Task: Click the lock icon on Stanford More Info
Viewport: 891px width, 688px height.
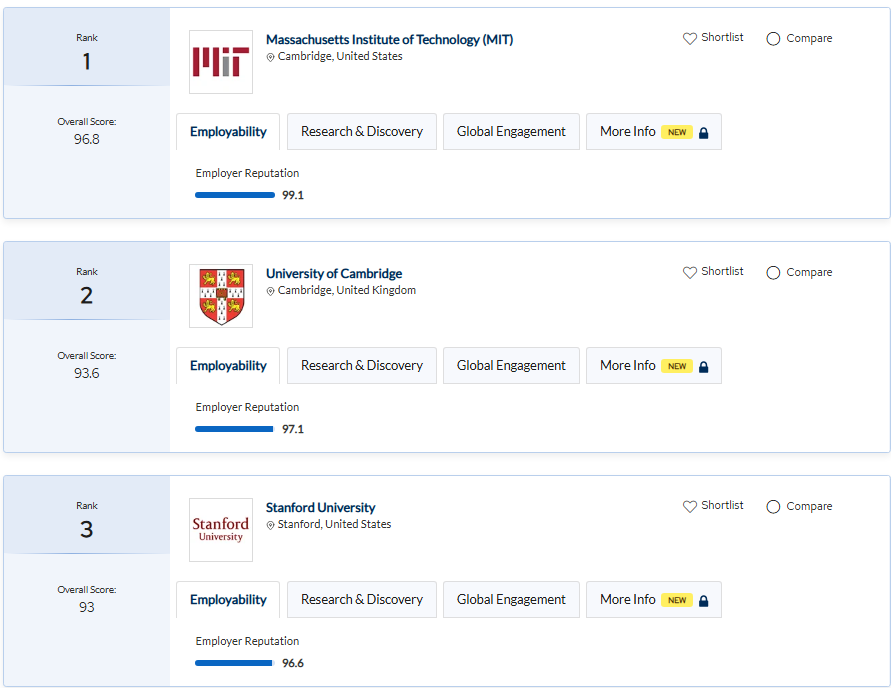Action: pos(703,601)
